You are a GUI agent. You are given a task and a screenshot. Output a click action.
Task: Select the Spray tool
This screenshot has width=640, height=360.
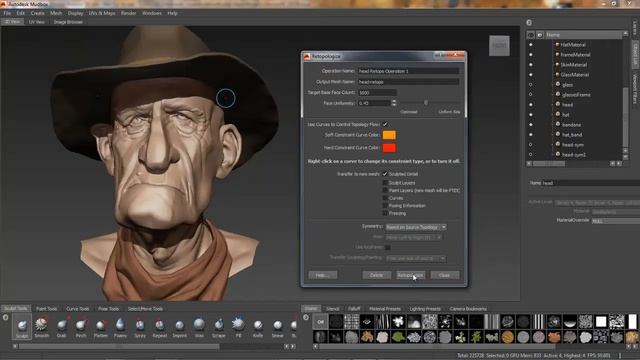tap(140, 327)
